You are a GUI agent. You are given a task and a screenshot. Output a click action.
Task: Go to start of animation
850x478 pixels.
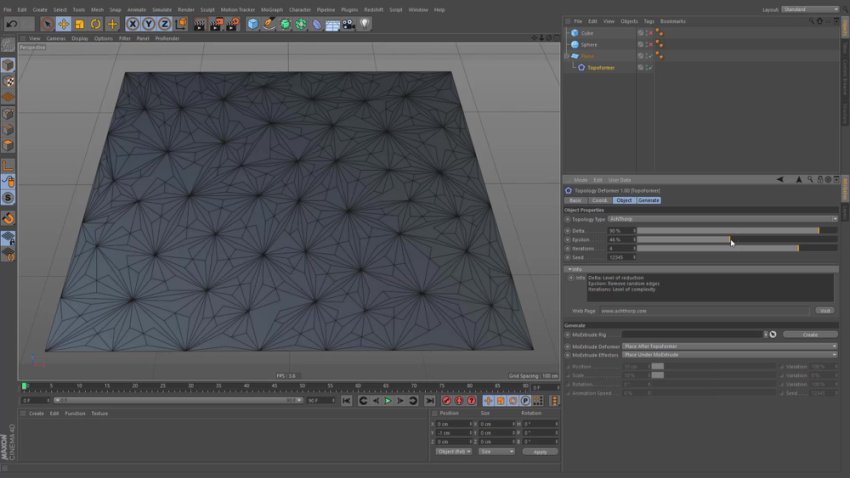tap(346, 401)
